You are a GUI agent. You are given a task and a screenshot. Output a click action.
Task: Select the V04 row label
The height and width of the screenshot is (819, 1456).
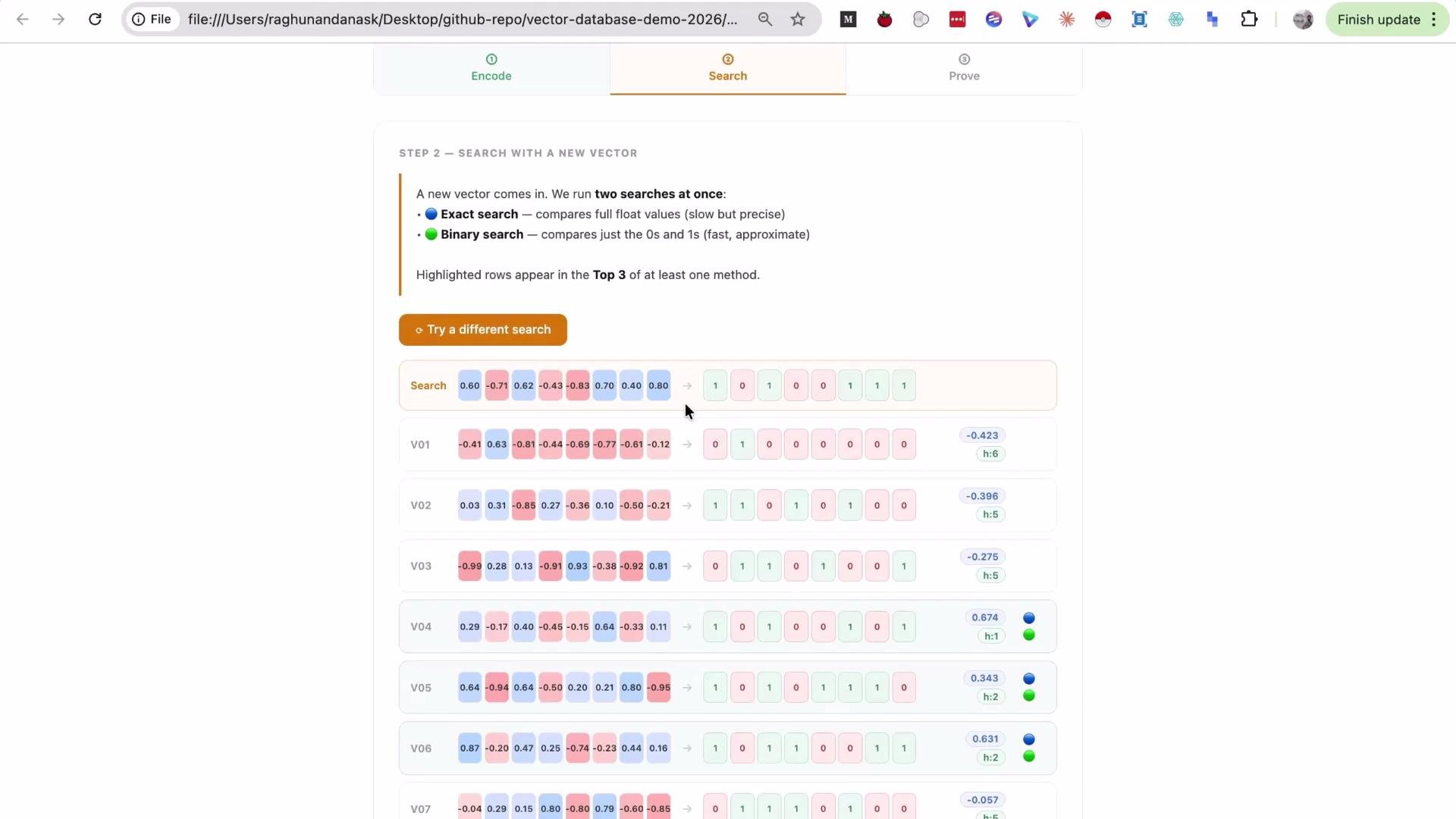pos(421,626)
